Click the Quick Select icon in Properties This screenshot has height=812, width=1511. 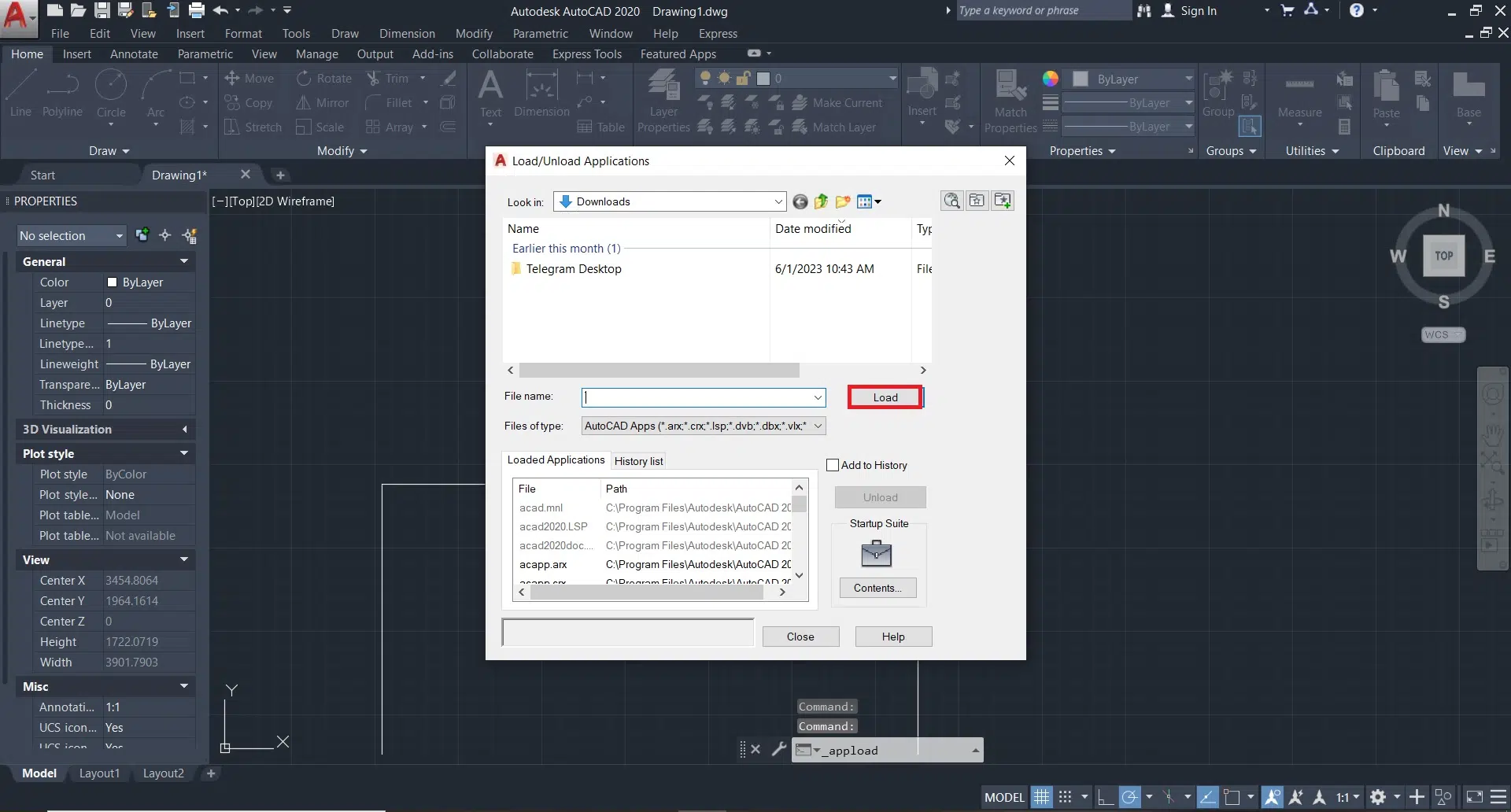click(x=189, y=235)
